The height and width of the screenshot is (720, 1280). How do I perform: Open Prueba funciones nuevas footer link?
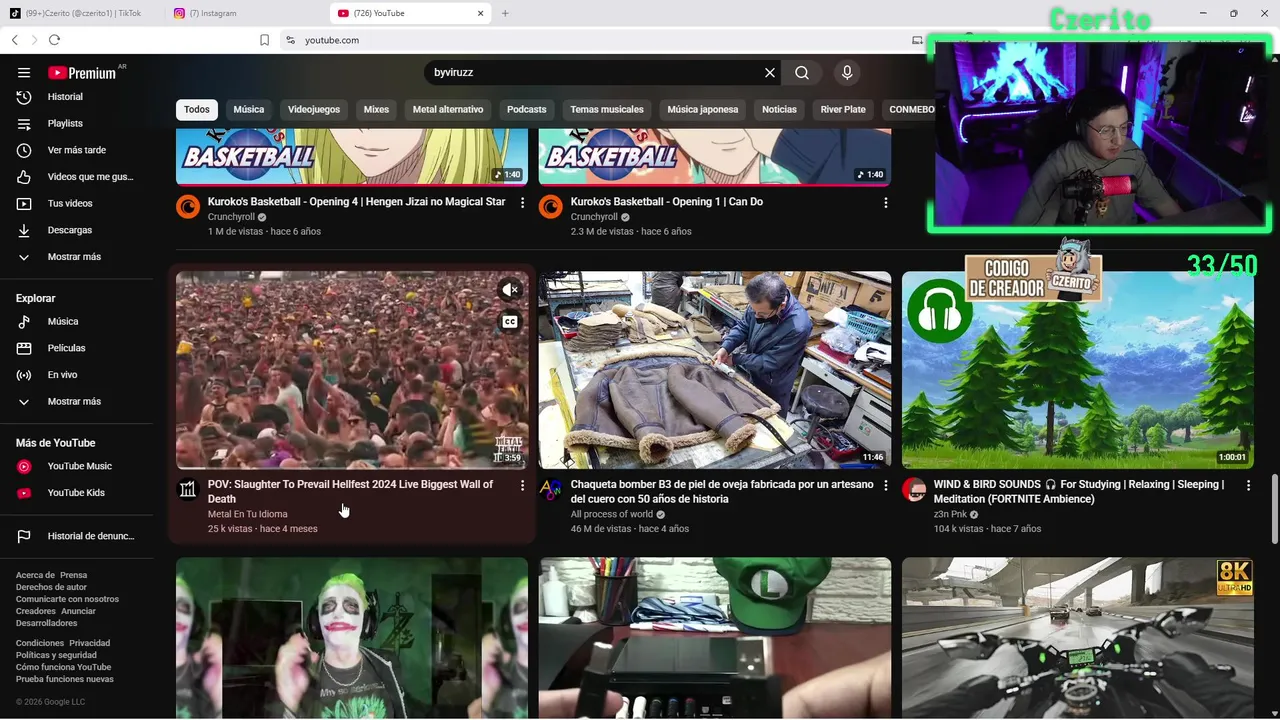click(x=65, y=679)
